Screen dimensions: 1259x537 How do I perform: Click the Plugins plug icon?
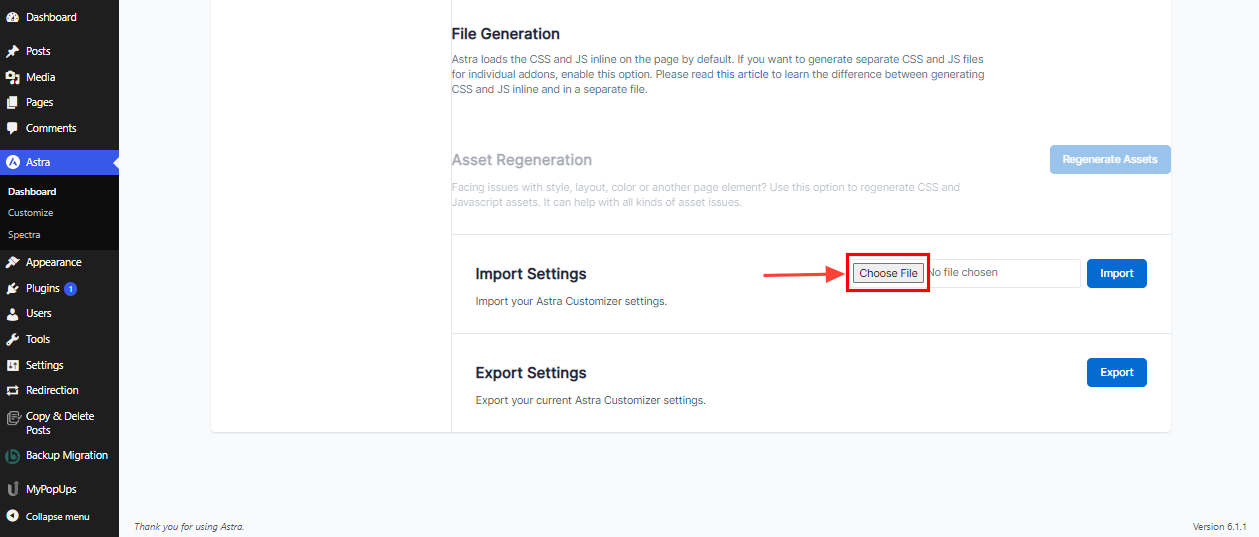coord(12,288)
